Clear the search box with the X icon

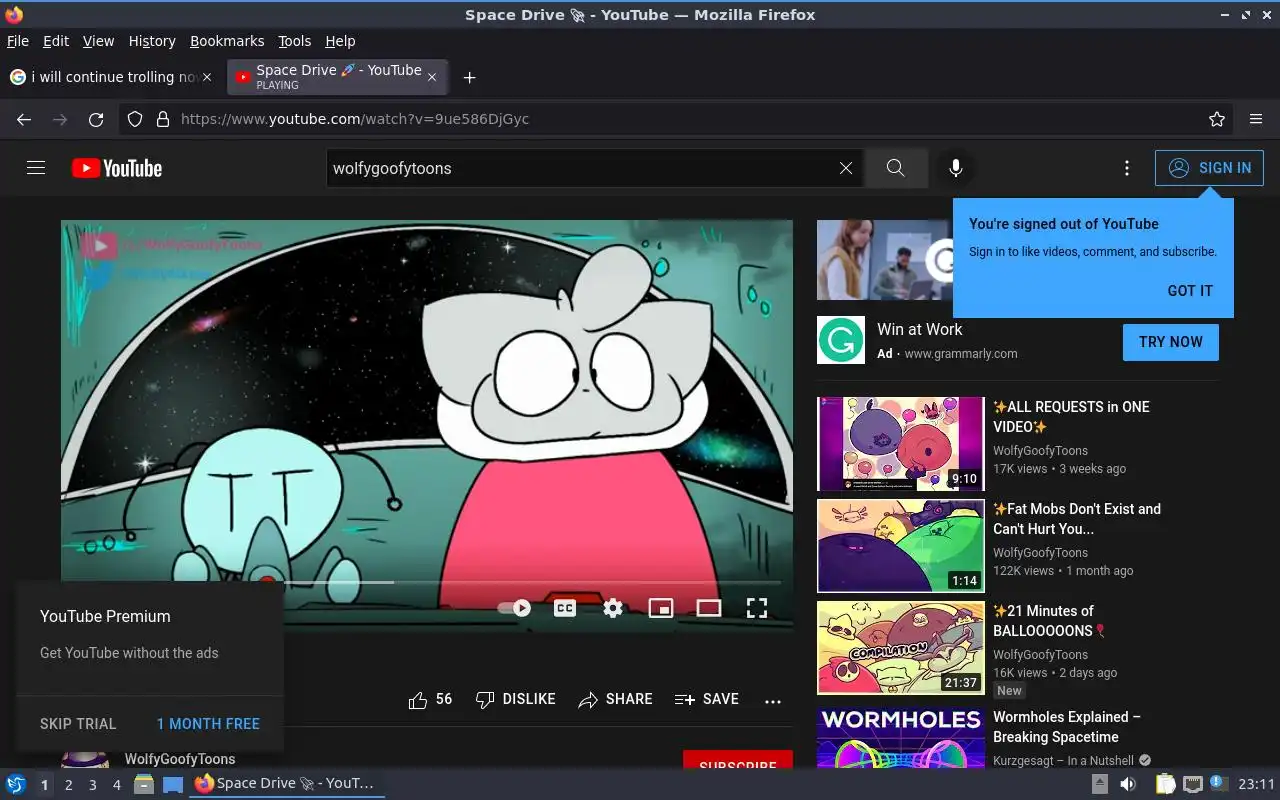pyautogui.click(x=846, y=168)
